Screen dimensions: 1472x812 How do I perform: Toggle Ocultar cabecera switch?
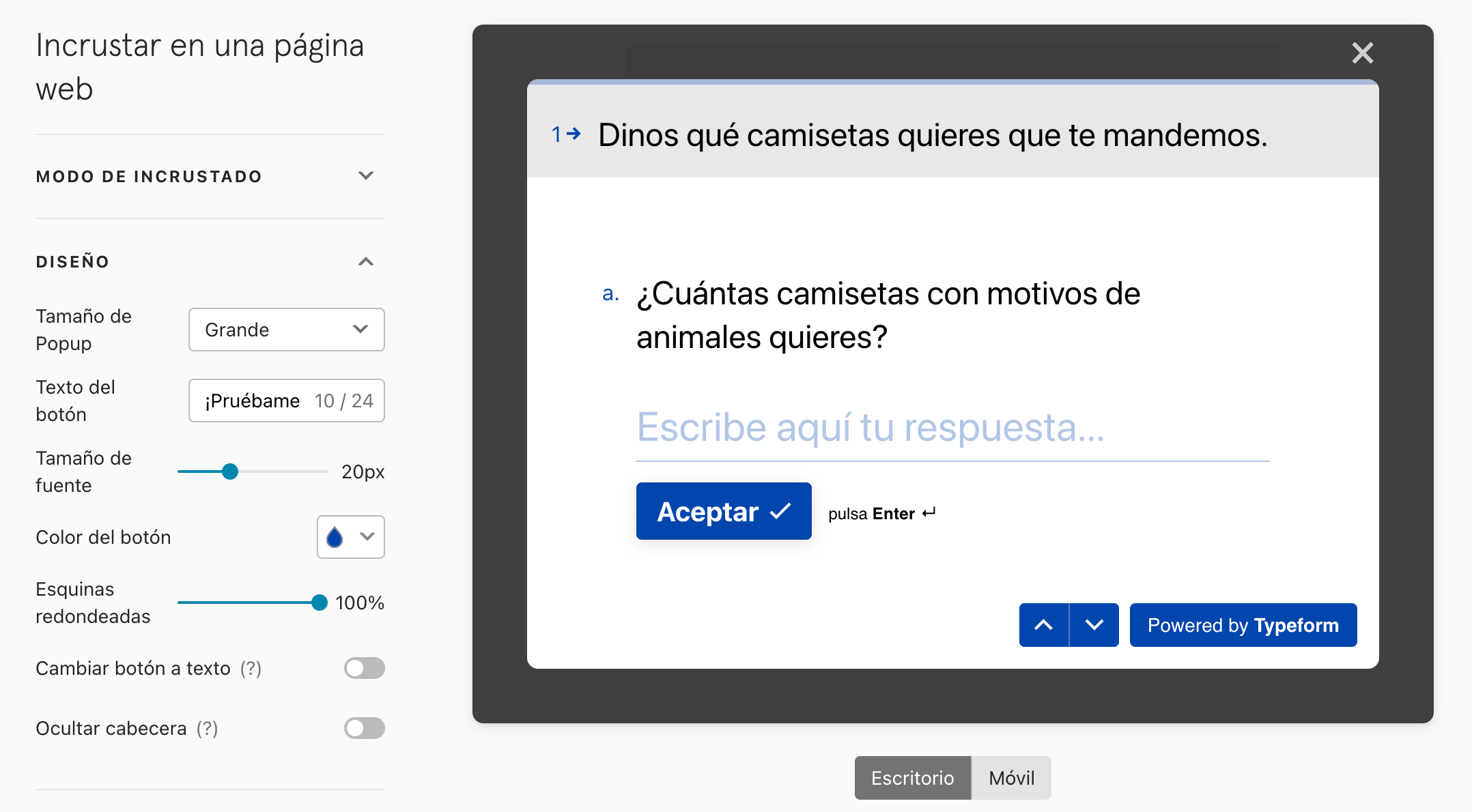tap(364, 728)
